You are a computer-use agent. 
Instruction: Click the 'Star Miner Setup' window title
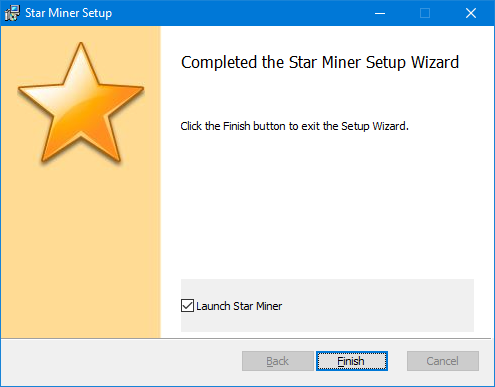click(x=69, y=13)
